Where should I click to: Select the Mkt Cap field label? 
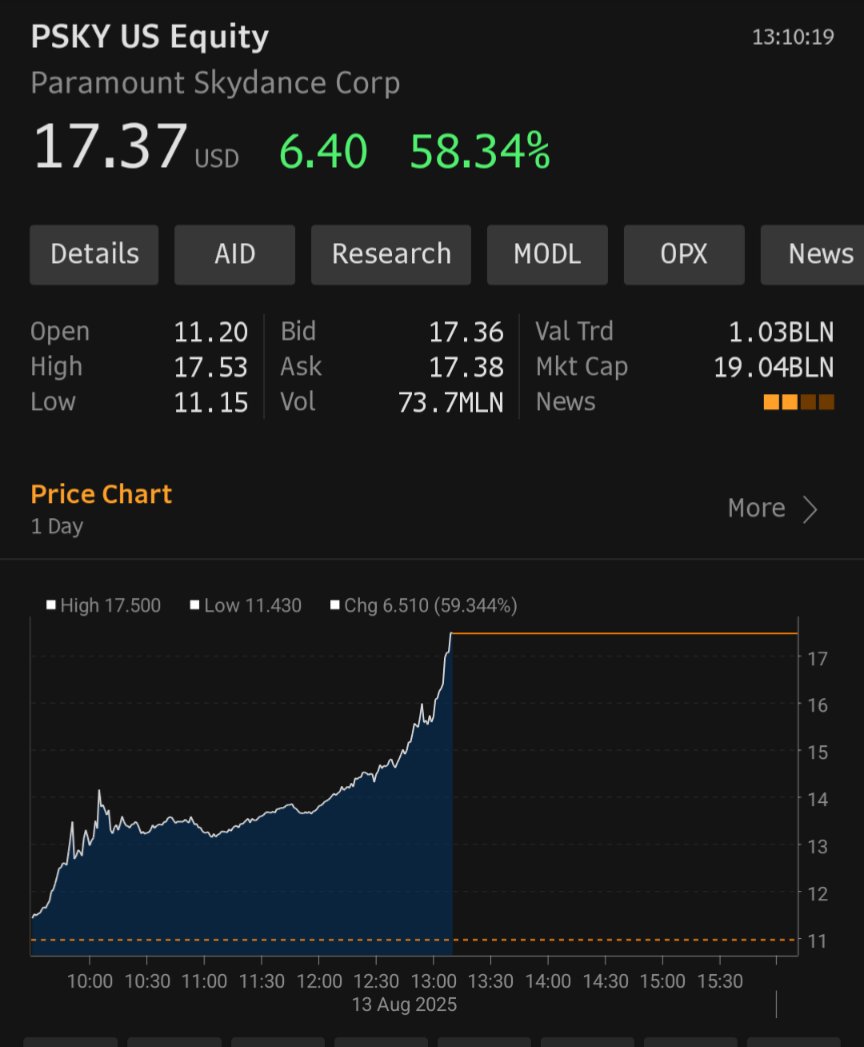(x=582, y=367)
